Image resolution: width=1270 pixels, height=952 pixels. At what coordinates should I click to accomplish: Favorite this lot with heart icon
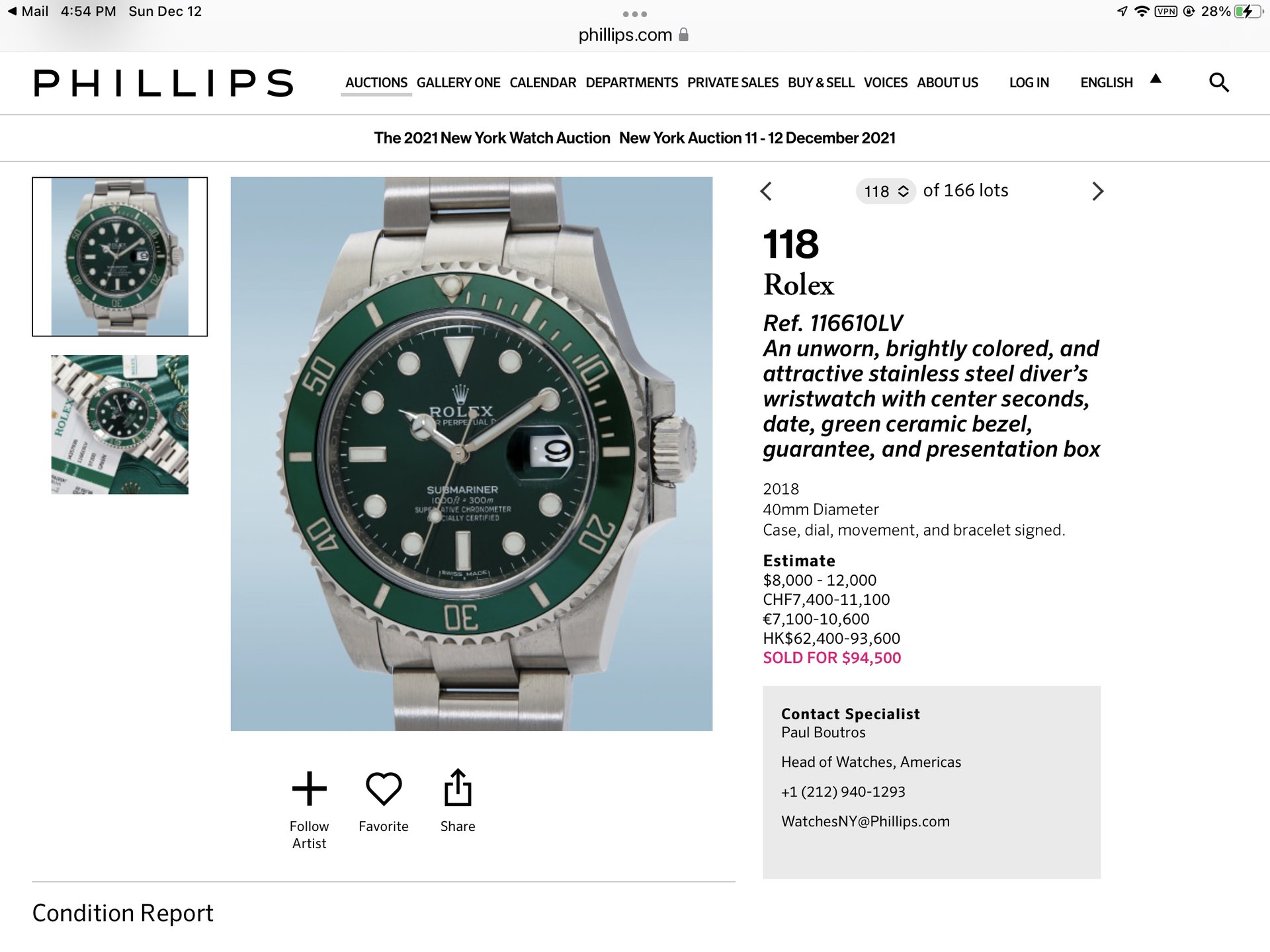click(384, 789)
